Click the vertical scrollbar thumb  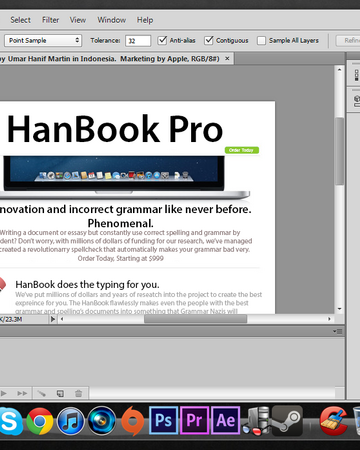click(339, 151)
